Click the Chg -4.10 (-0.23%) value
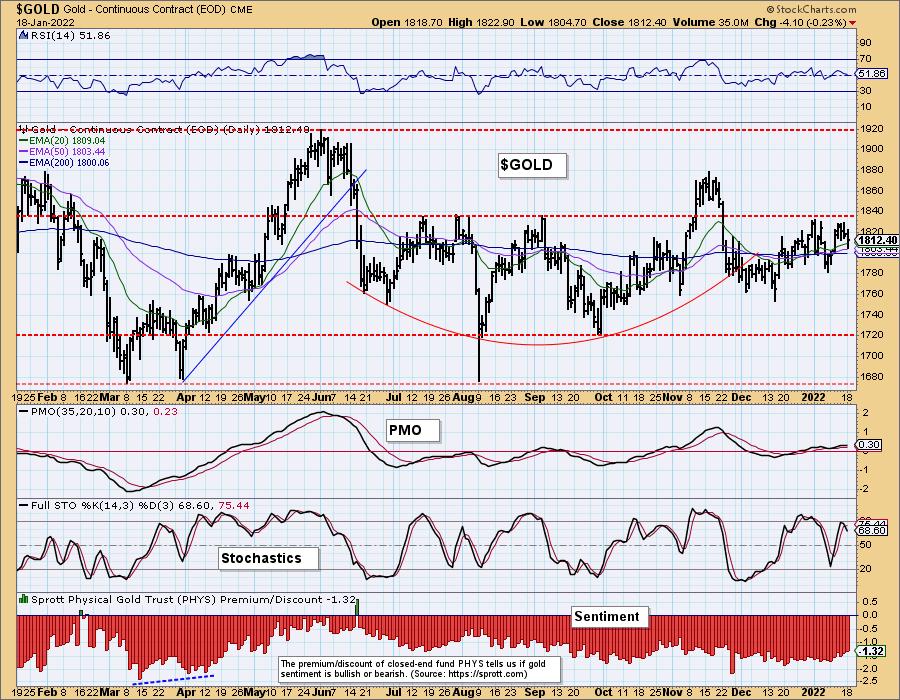900x700 pixels. (800, 22)
